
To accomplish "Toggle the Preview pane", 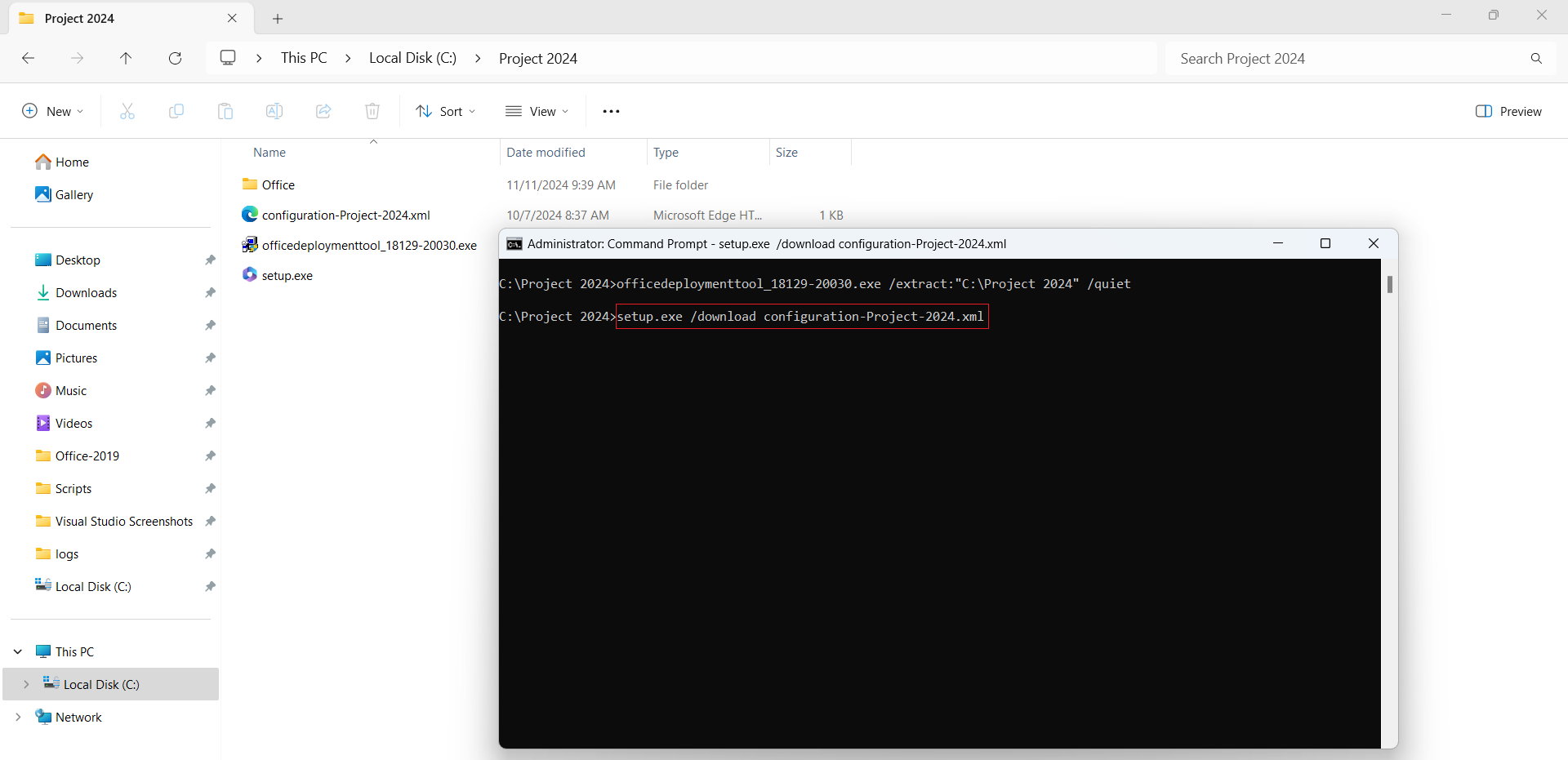I will pos(1508,111).
